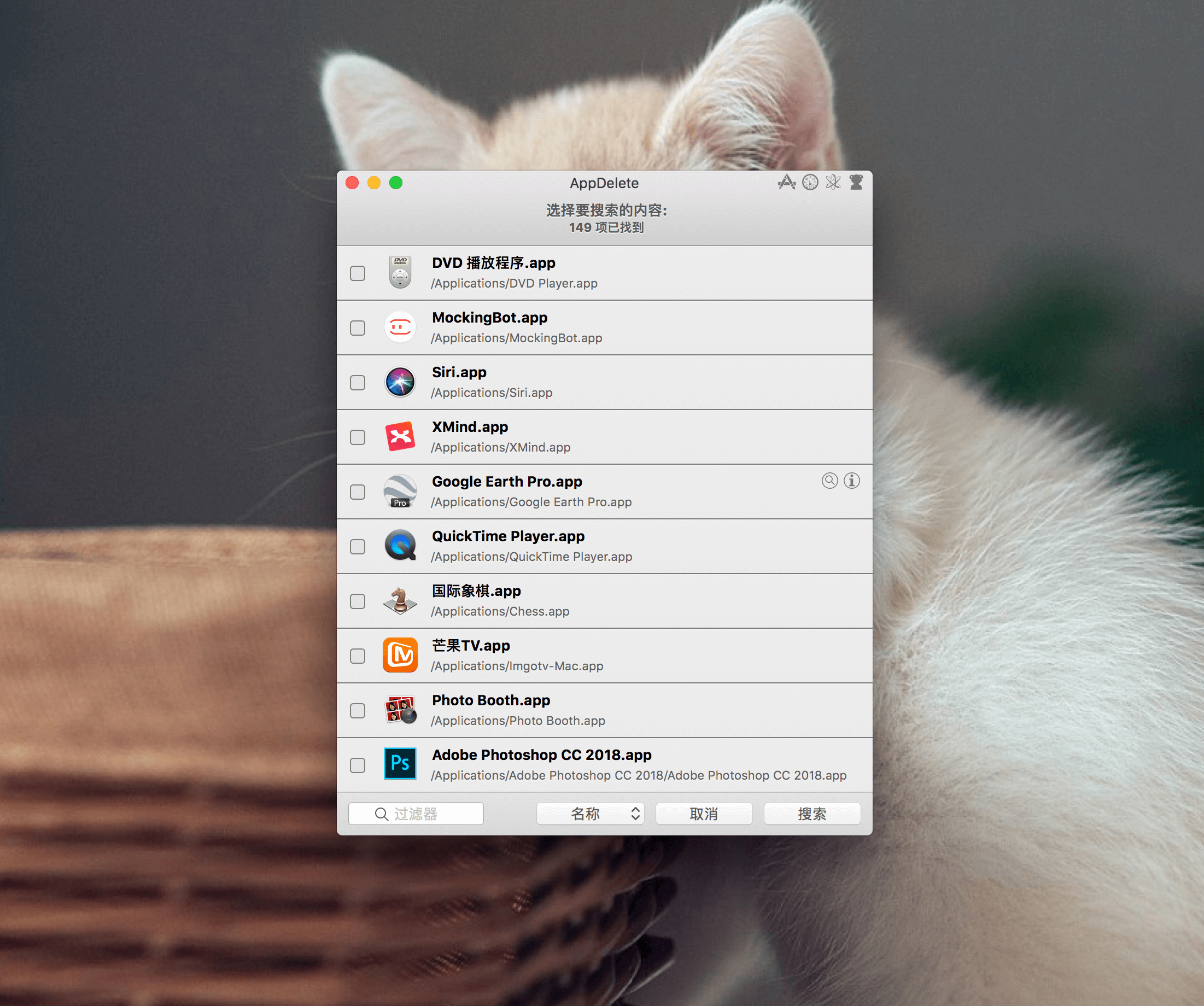Click the 取消 button
Image resolution: width=1204 pixels, height=1006 pixels.
tap(704, 814)
